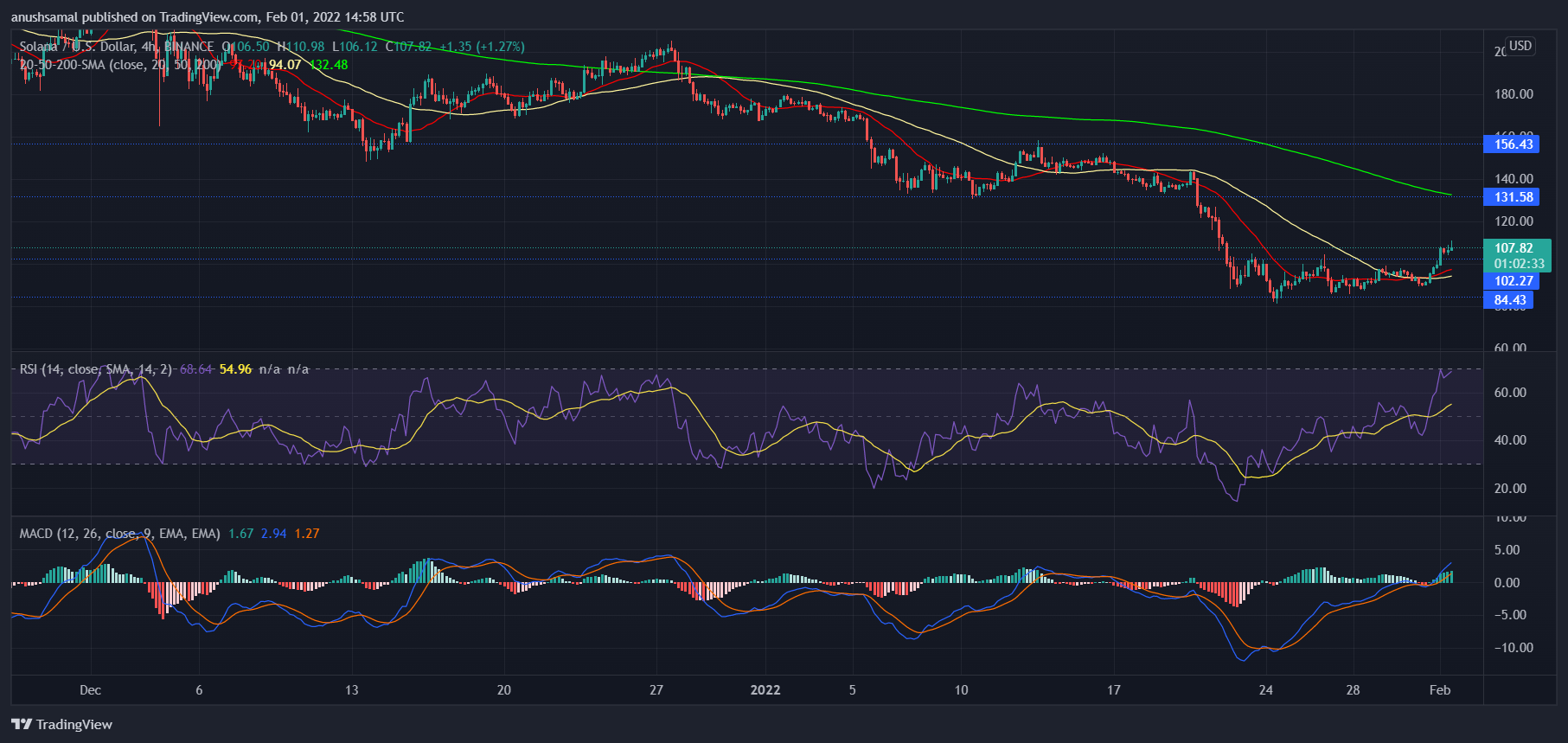Click the 2022 year label on time axis
Viewport: 1568px width, 743px height.
[x=765, y=690]
